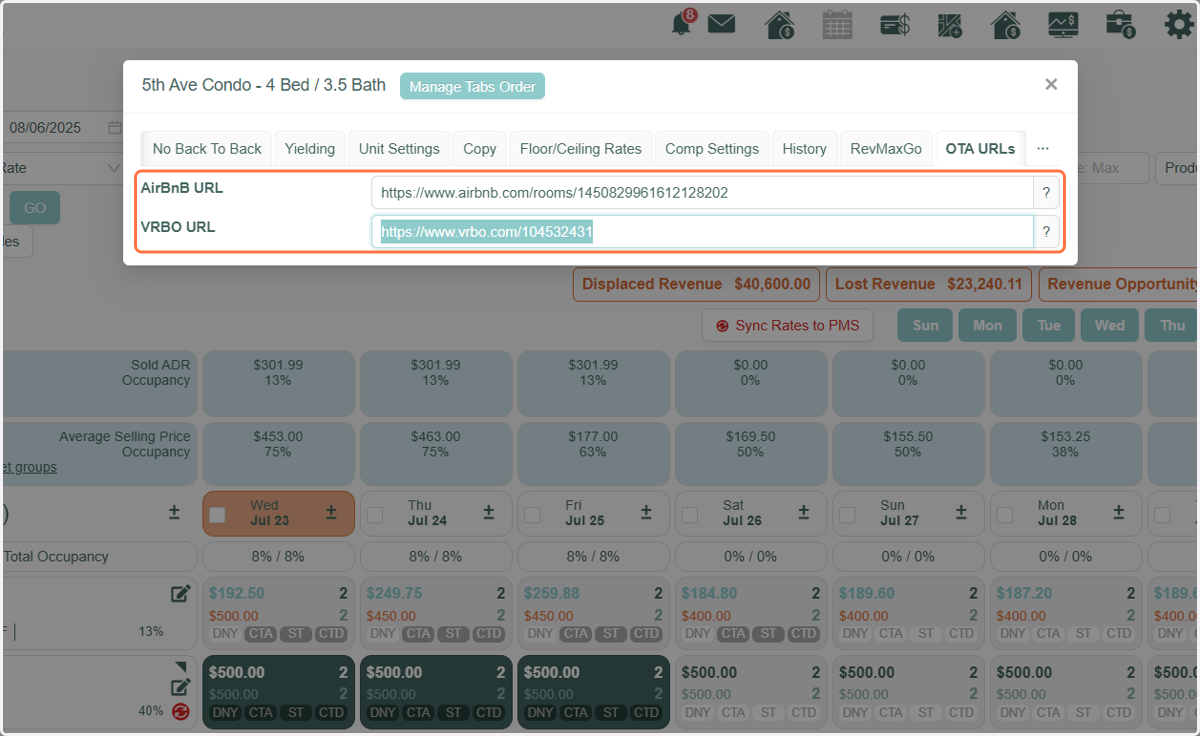Switch to the RevMaxGo tab
This screenshot has width=1200, height=736.
(x=886, y=148)
